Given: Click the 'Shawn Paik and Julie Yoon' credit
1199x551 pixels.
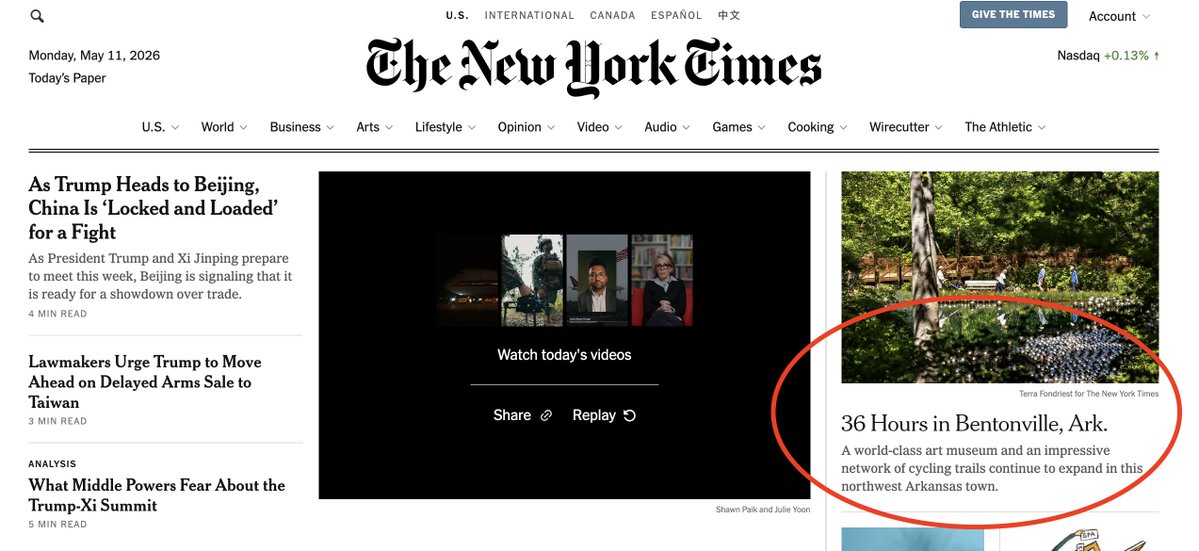Looking at the screenshot, I should coord(762,509).
